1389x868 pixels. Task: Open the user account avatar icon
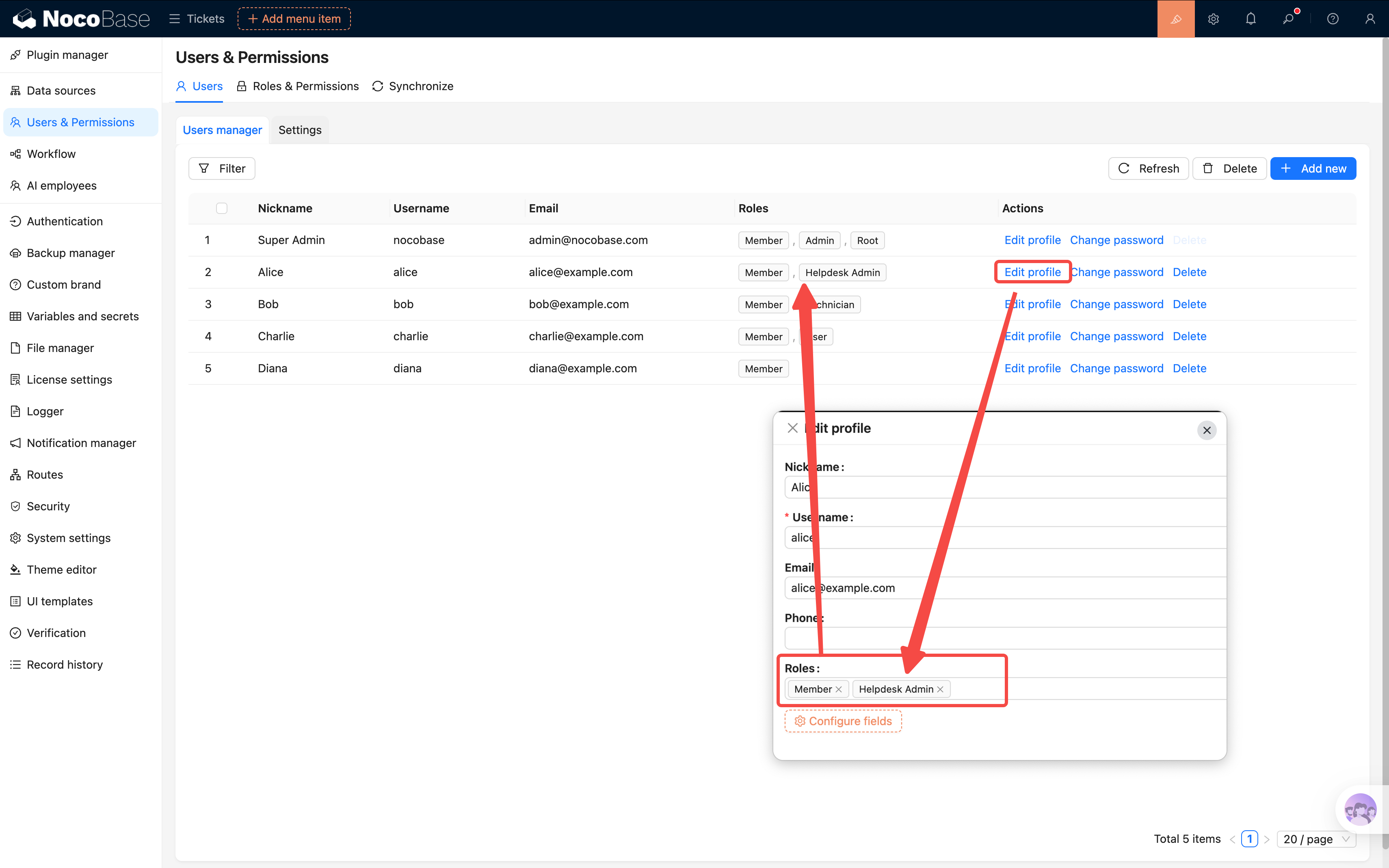tap(1370, 19)
